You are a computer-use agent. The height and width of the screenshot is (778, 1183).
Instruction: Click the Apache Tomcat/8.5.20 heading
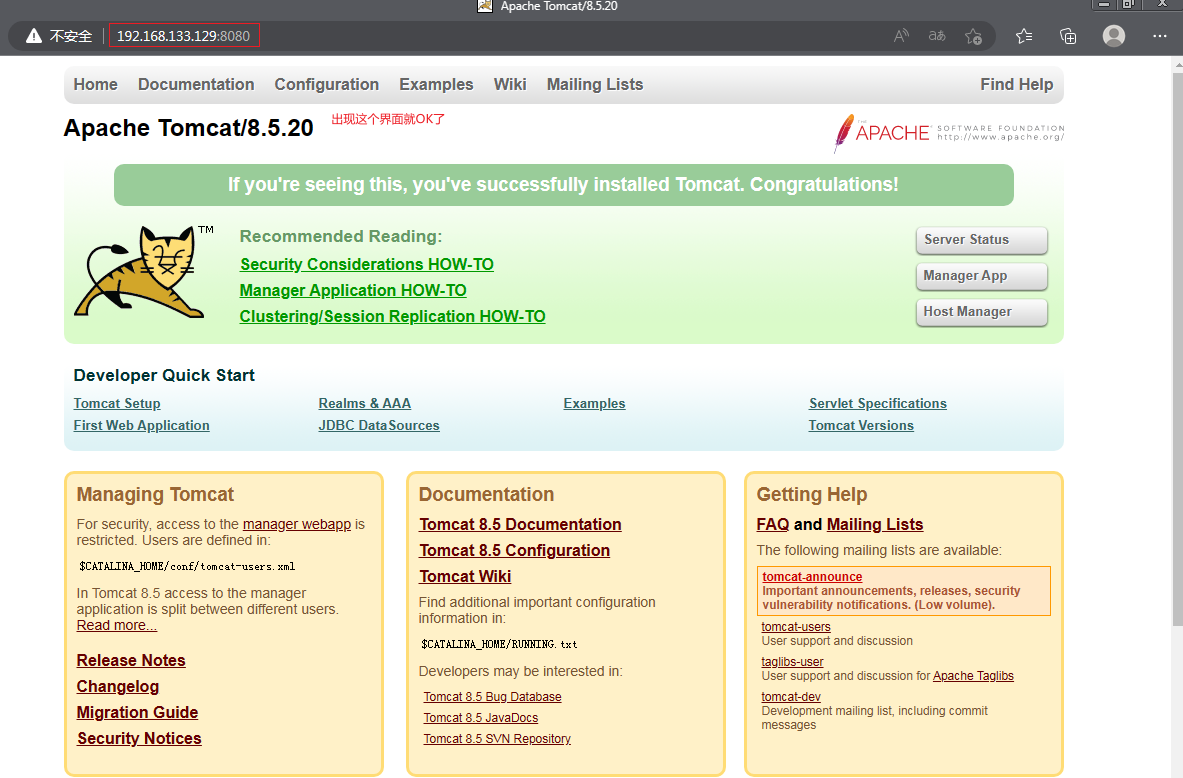[x=189, y=128]
